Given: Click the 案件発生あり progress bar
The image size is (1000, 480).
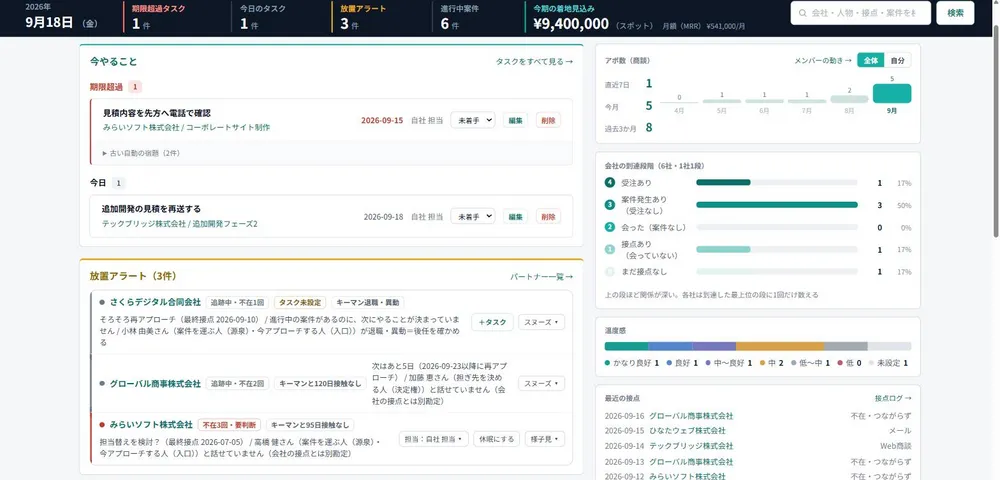Looking at the screenshot, I should pyautogui.click(x=777, y=205).
